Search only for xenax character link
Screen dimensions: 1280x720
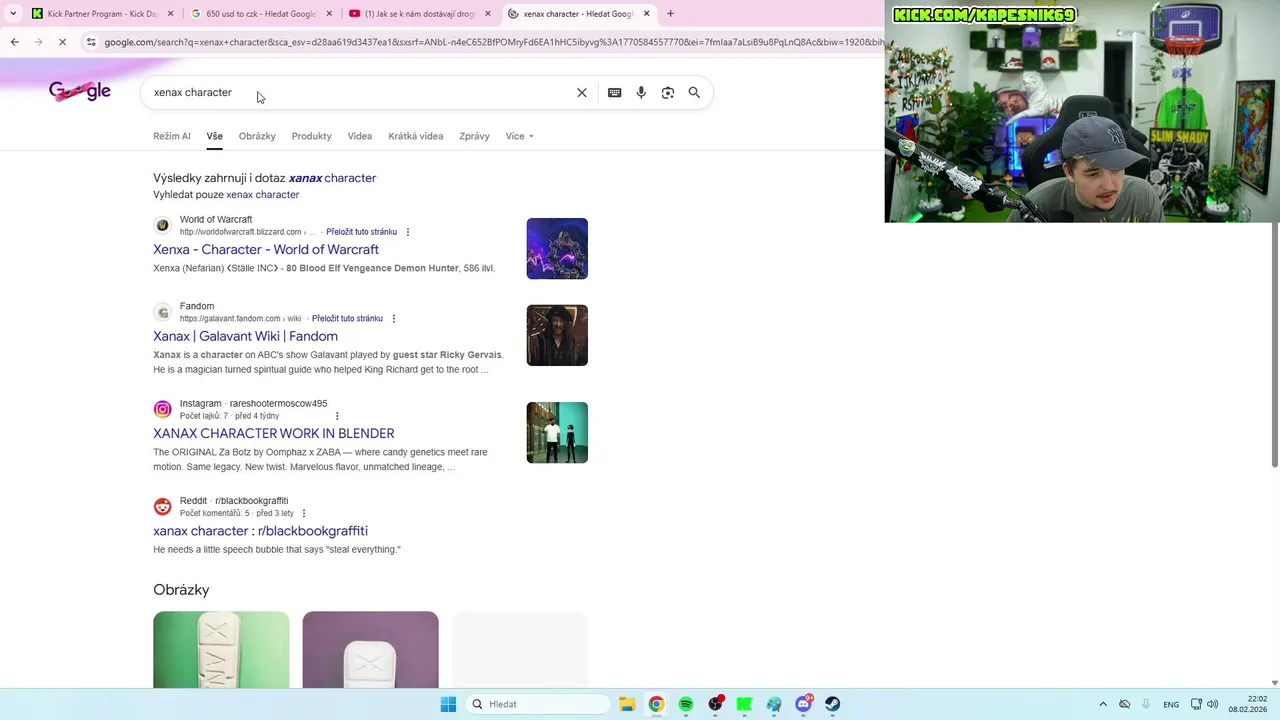[x=262, y=195]
